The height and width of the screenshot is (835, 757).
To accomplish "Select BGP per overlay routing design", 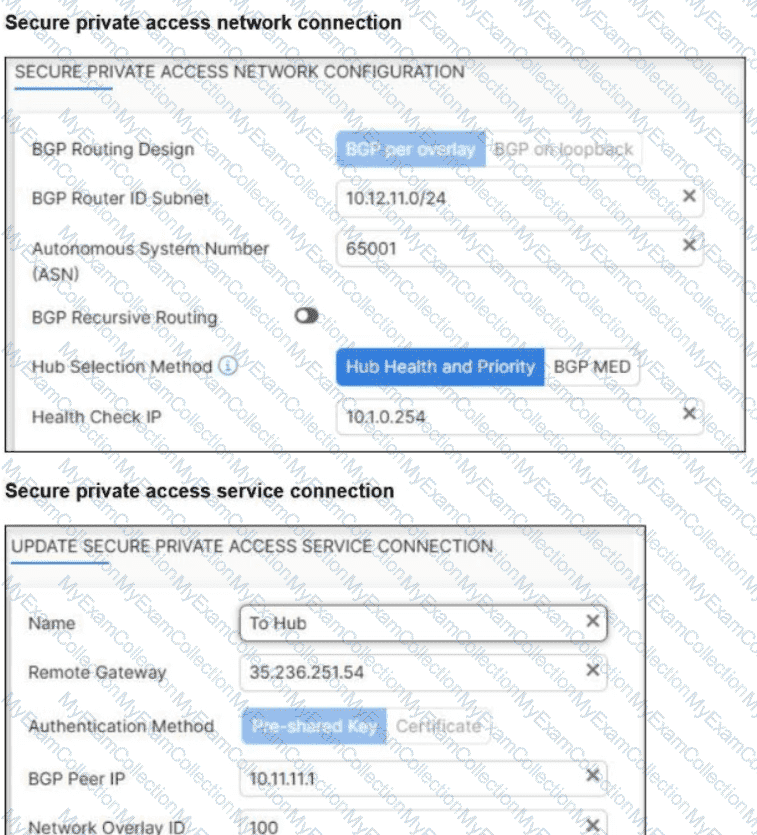I will pyautogui.click(x=410, y=149).
